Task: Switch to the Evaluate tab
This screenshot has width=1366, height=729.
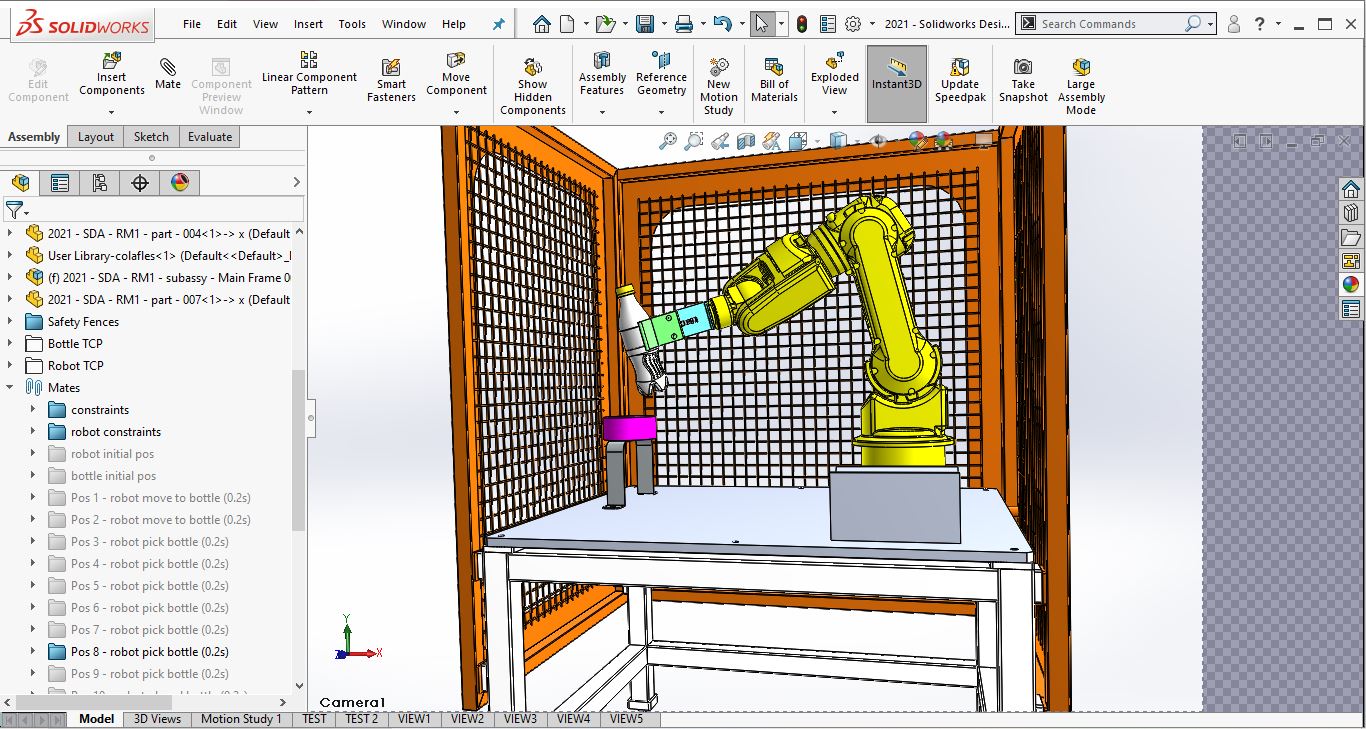Action: click(210, 137)
